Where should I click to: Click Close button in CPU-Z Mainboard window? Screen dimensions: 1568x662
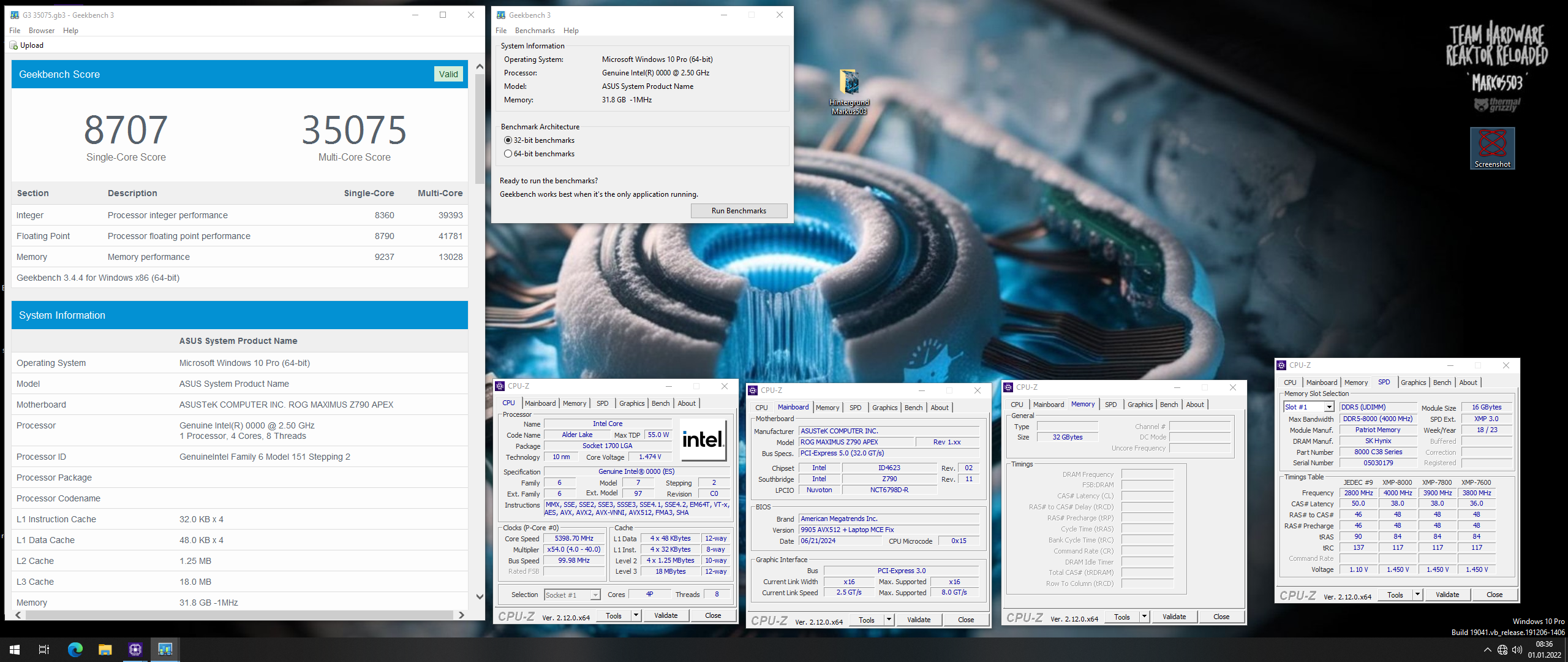[x=965, y=620]
